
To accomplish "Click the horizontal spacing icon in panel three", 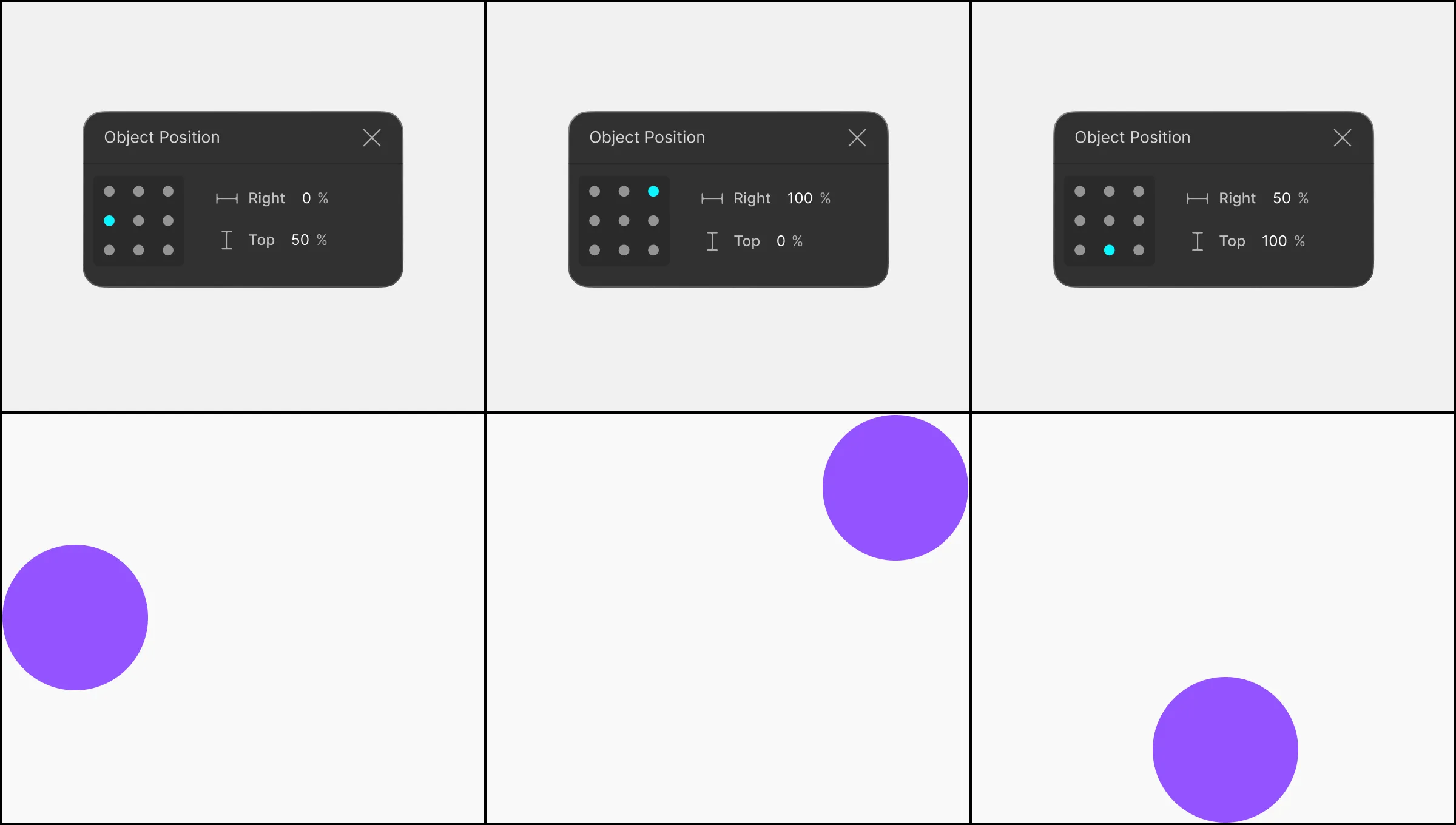I will pos(1197,198).
